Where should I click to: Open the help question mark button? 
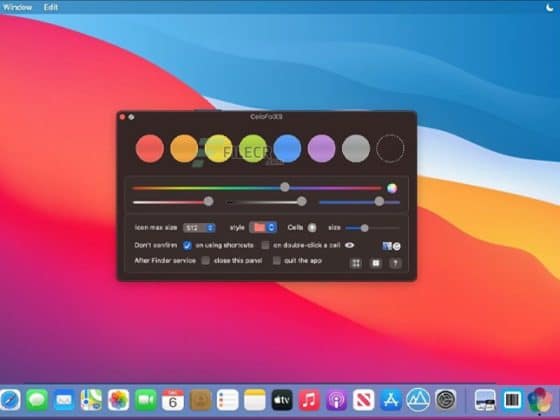(x=395, y=263)
